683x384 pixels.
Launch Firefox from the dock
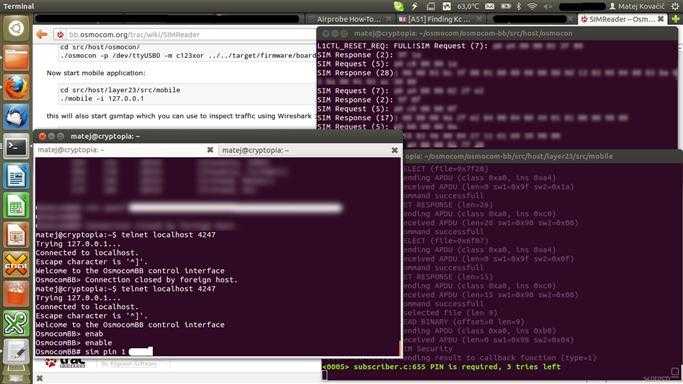(16, 87)
